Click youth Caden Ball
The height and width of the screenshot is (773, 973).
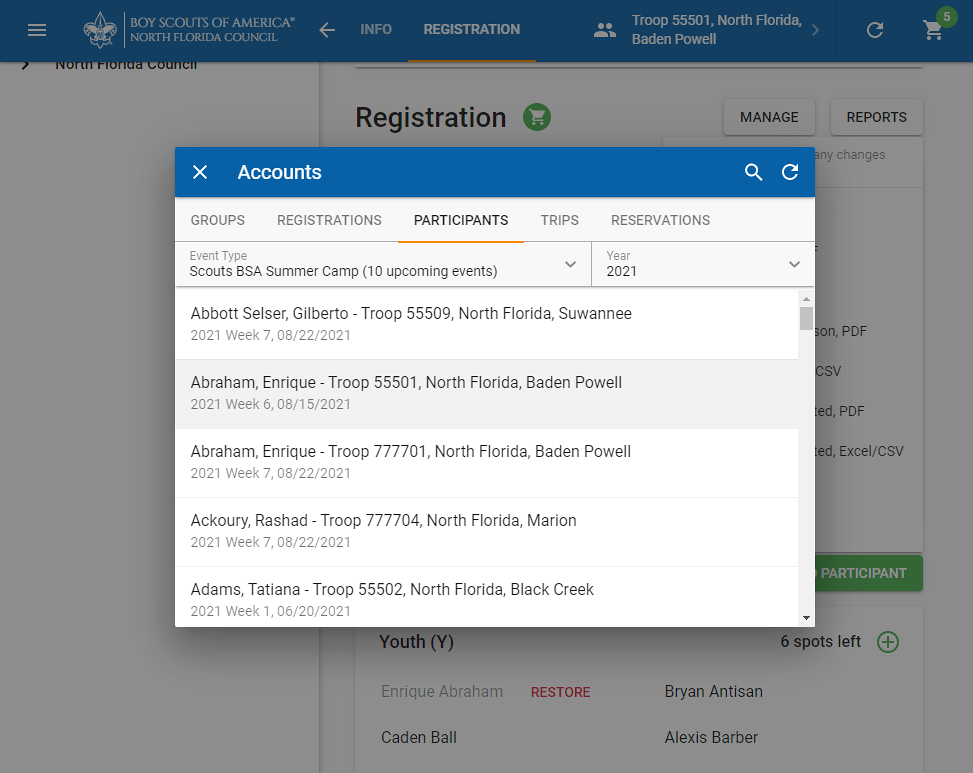(419, 737)
